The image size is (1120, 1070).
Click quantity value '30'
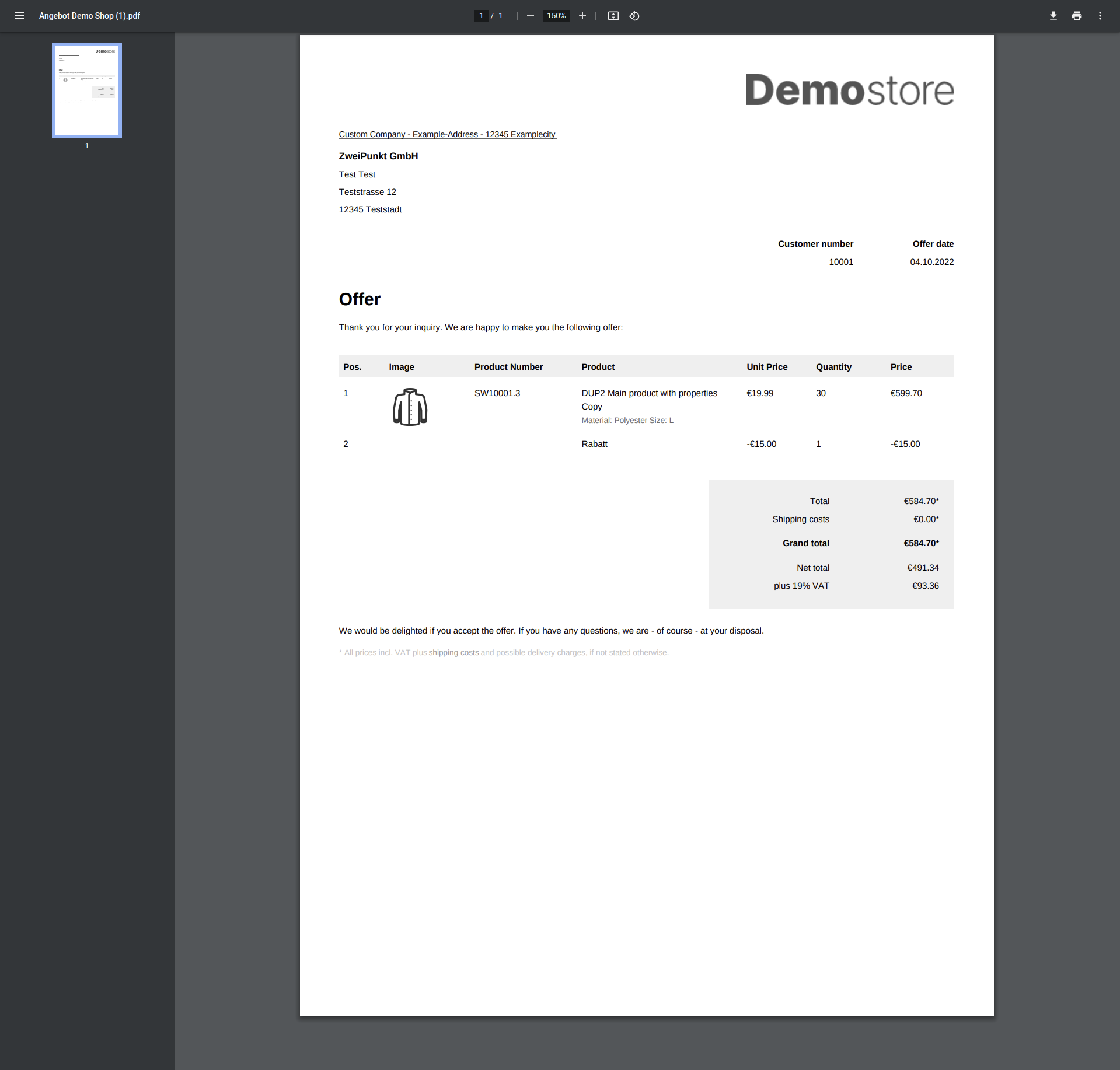tap(821, 393)
